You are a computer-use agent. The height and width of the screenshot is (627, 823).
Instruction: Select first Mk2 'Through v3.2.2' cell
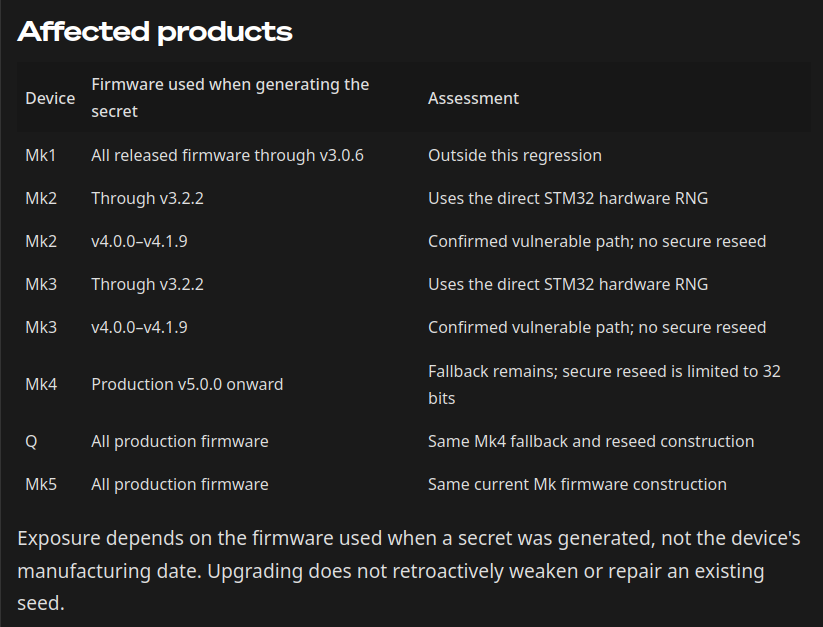pyautogui.click(x=147, y=198)
